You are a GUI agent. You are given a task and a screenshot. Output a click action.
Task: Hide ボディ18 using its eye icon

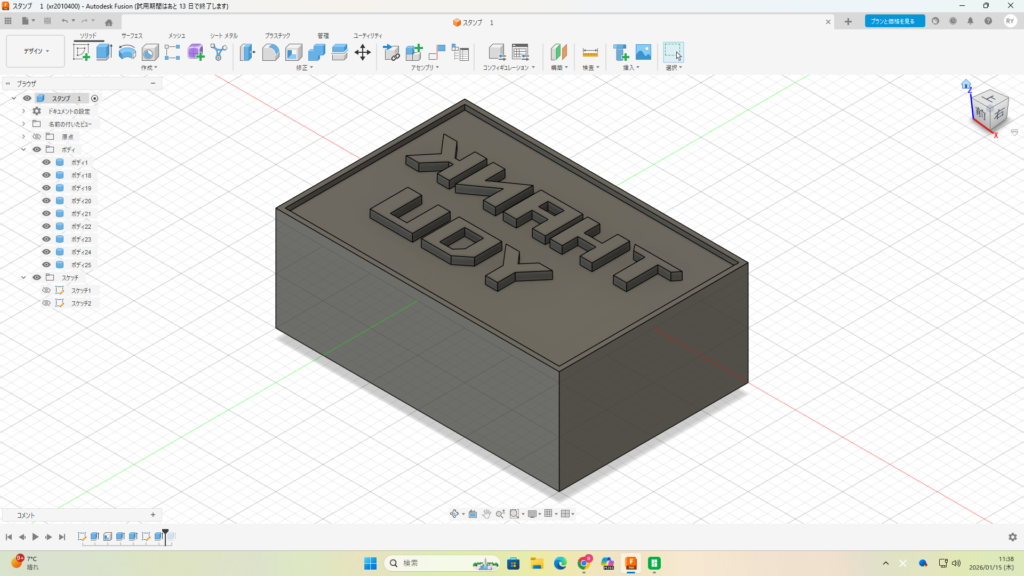click(46, 175)
